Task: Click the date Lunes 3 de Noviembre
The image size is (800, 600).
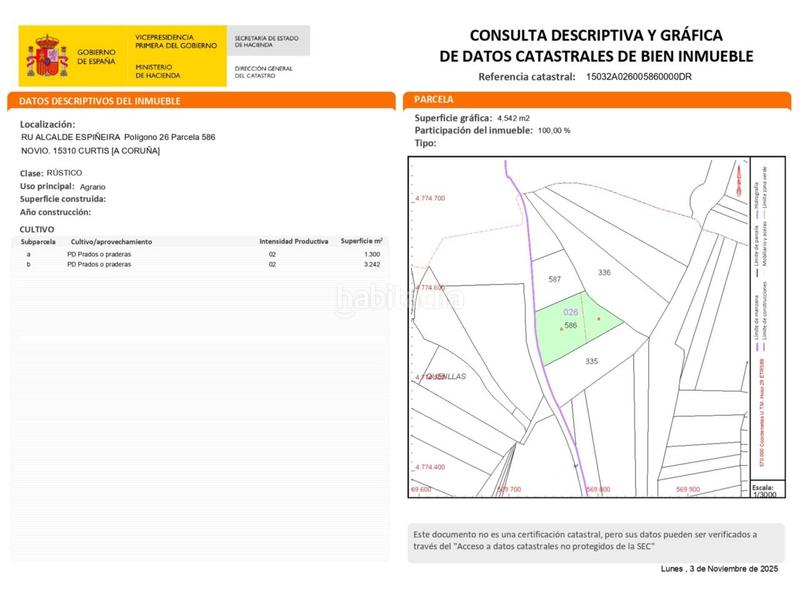Action: pos(719,568)
